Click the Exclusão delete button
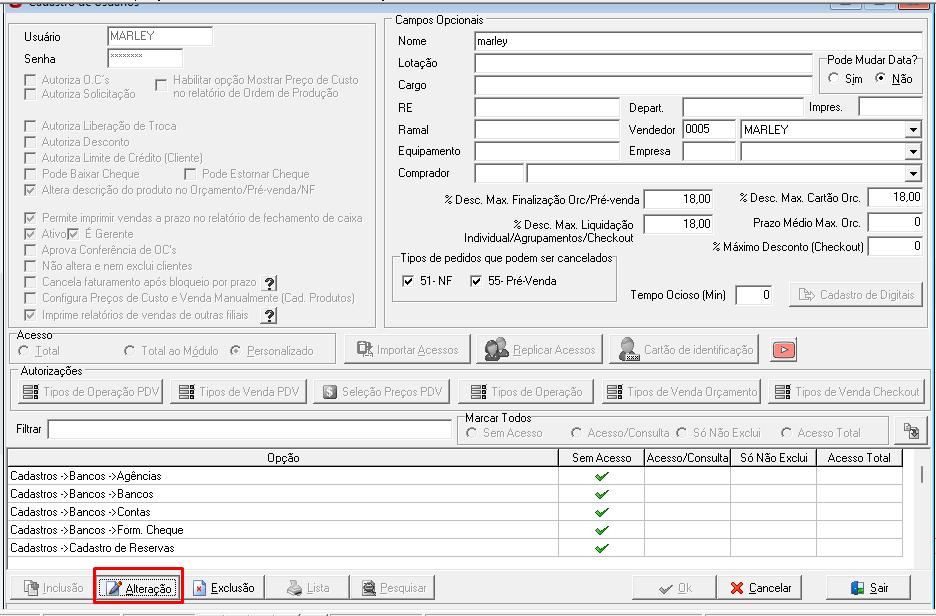Image resolution: width=936 pixels, height=616 pixels. pyautogui.click(x=224, y=588)
